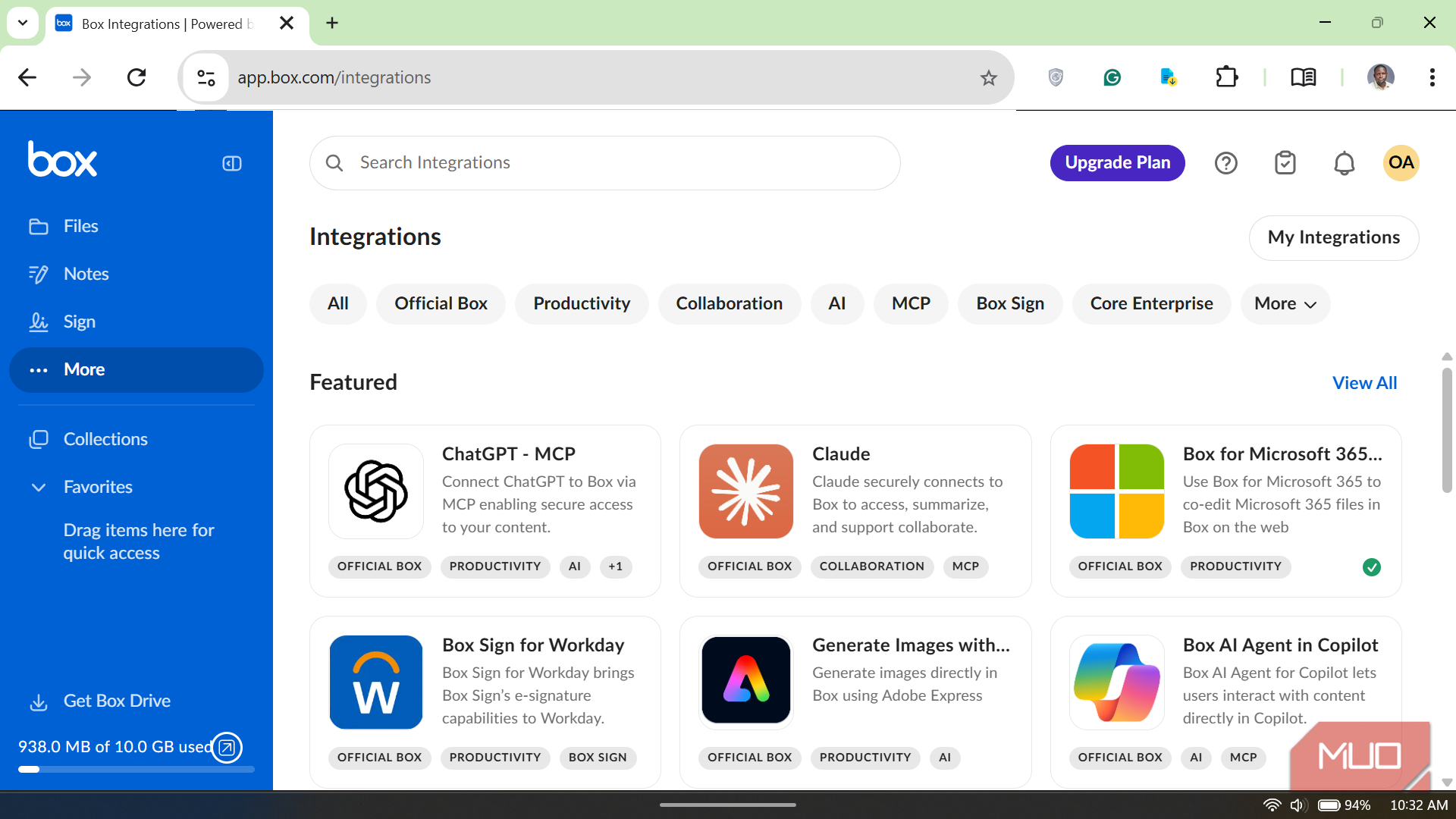The height and width of the screenshot is (819, 1456).
Task: Click the green installed checkmark icon
Action: click(1372, 567)
